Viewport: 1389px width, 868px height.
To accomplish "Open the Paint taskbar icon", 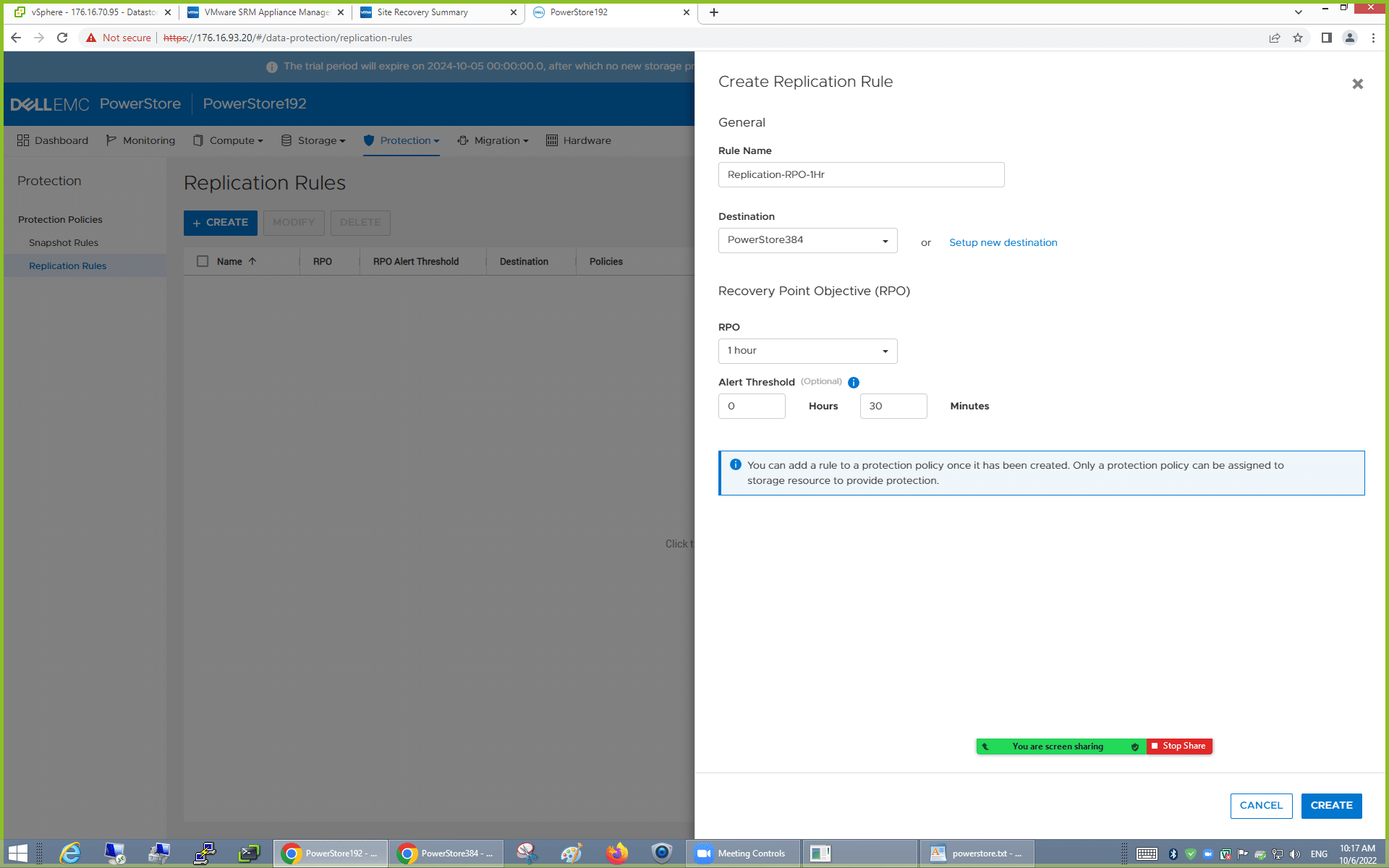I will (572, 854).
